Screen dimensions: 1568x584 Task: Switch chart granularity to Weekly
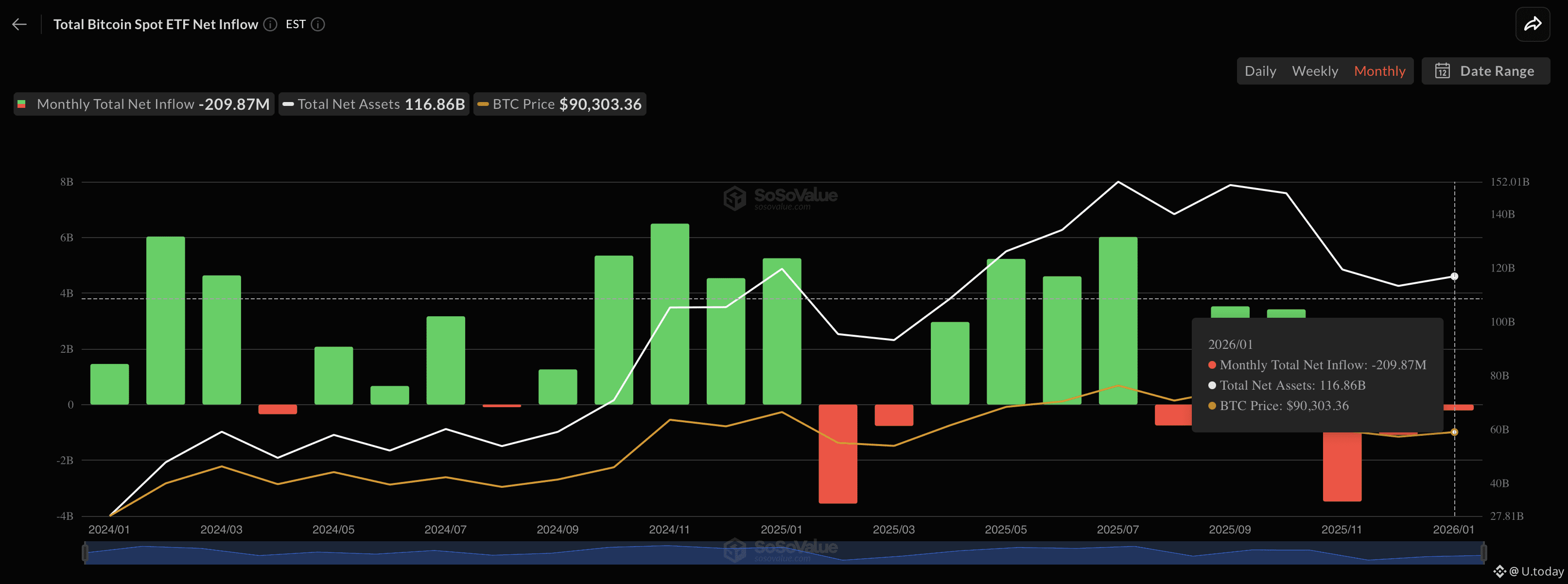click(1315, 70)
